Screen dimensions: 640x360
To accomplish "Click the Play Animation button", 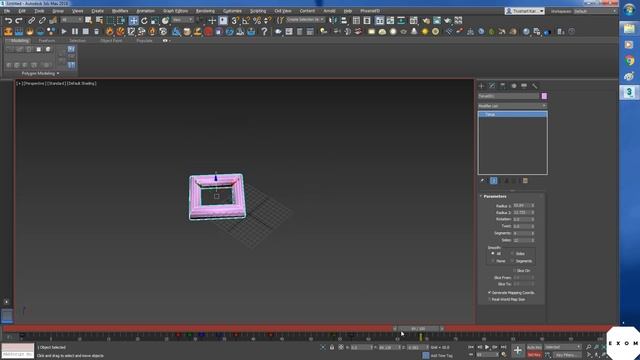I will pyautogui.click(x=487, y=347).
